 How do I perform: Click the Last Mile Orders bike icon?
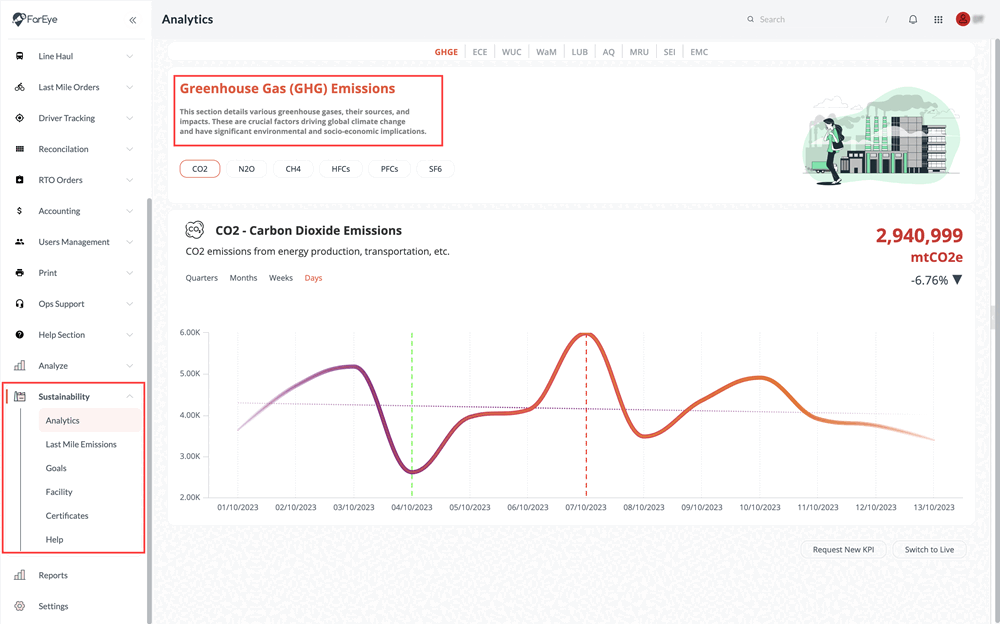(x=20, y=87)
